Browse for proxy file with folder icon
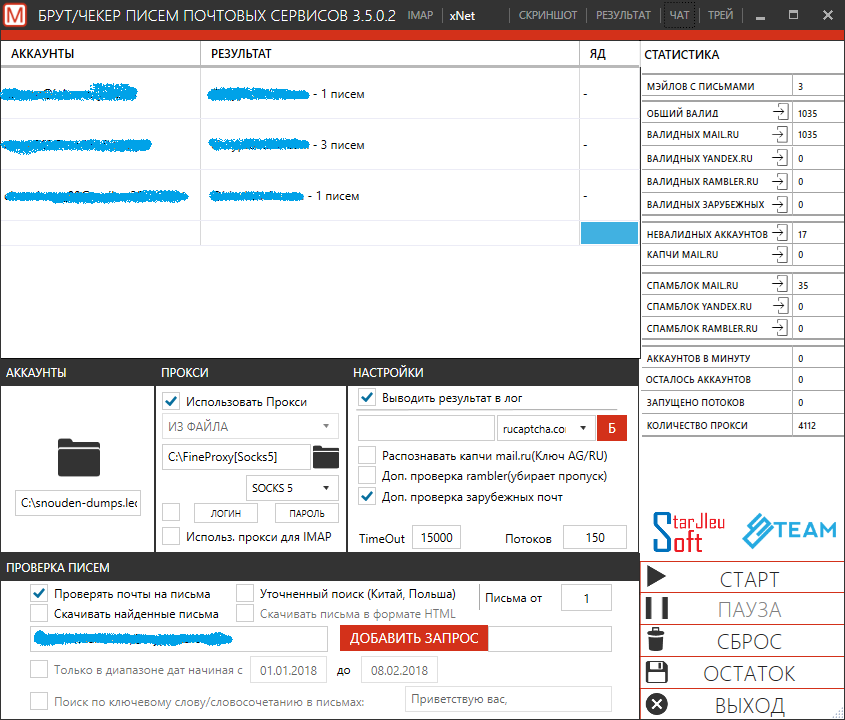This screenshot has height=720, width=845. [x=326, y=458]
